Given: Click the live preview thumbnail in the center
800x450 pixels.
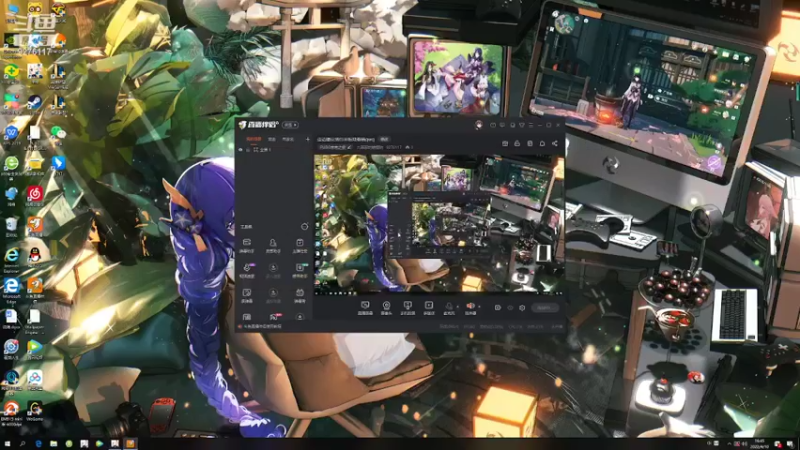Looking at the screenshot, I should tap(439, 223).
